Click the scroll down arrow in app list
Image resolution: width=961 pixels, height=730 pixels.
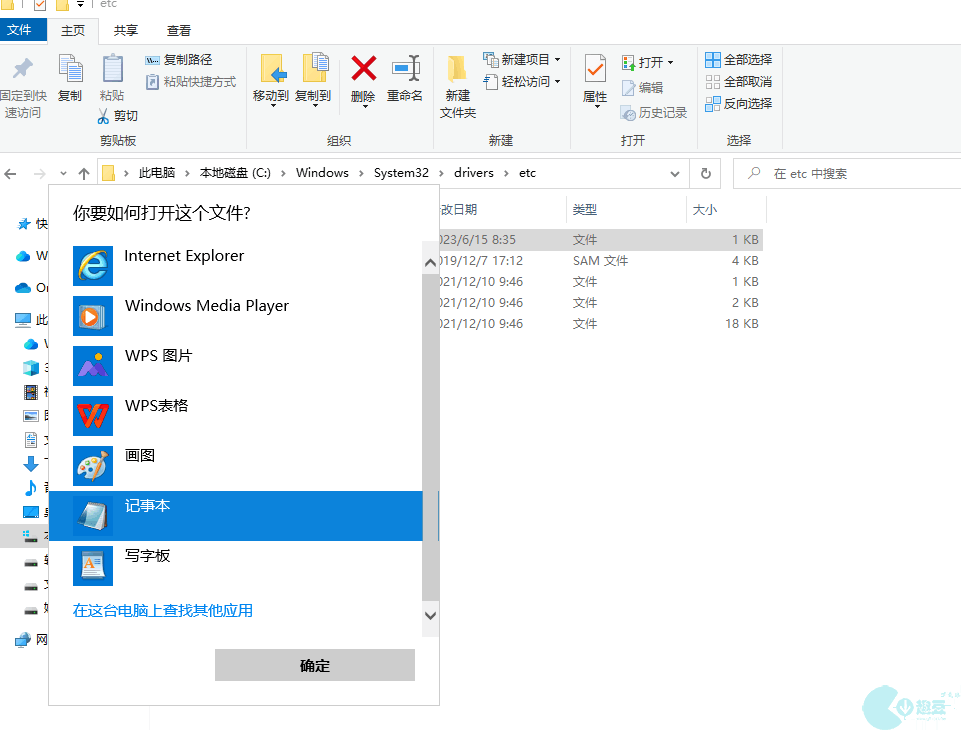tap(431, 616)
